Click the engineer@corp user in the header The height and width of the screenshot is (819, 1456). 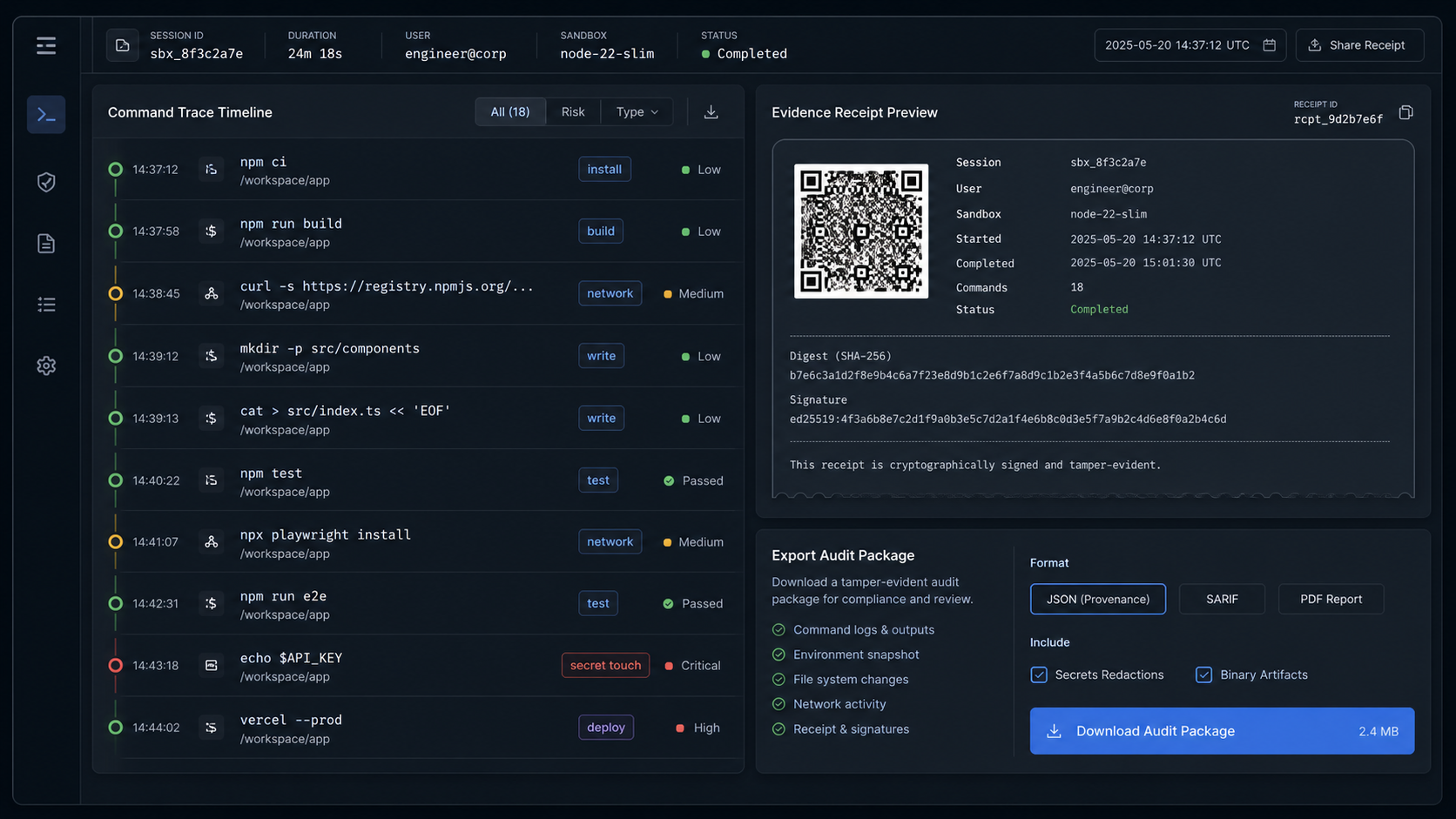pyautogui.click(x=455, y=53)
